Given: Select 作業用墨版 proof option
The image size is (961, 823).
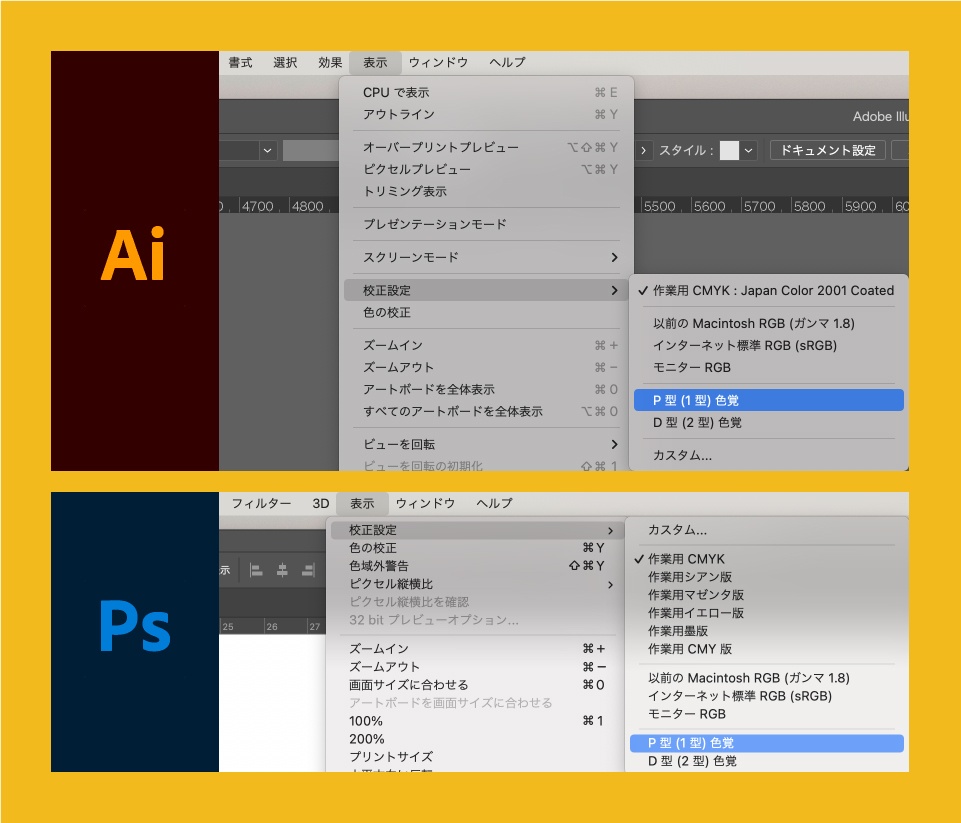Looking at the screenshot, I should [x=767, y=631].
